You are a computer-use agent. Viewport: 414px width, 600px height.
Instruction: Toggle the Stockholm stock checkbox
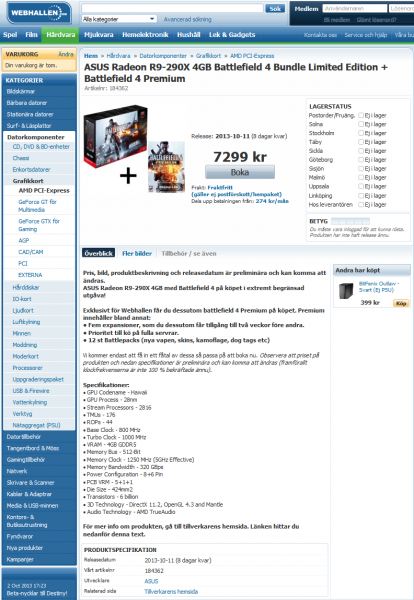point(361,133)
